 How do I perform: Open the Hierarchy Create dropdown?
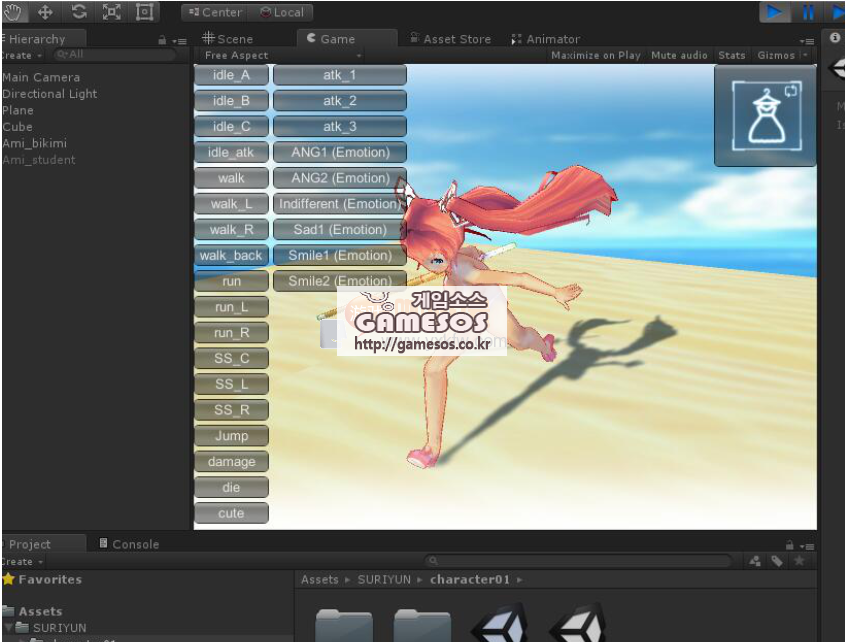(x=21, y=55)
